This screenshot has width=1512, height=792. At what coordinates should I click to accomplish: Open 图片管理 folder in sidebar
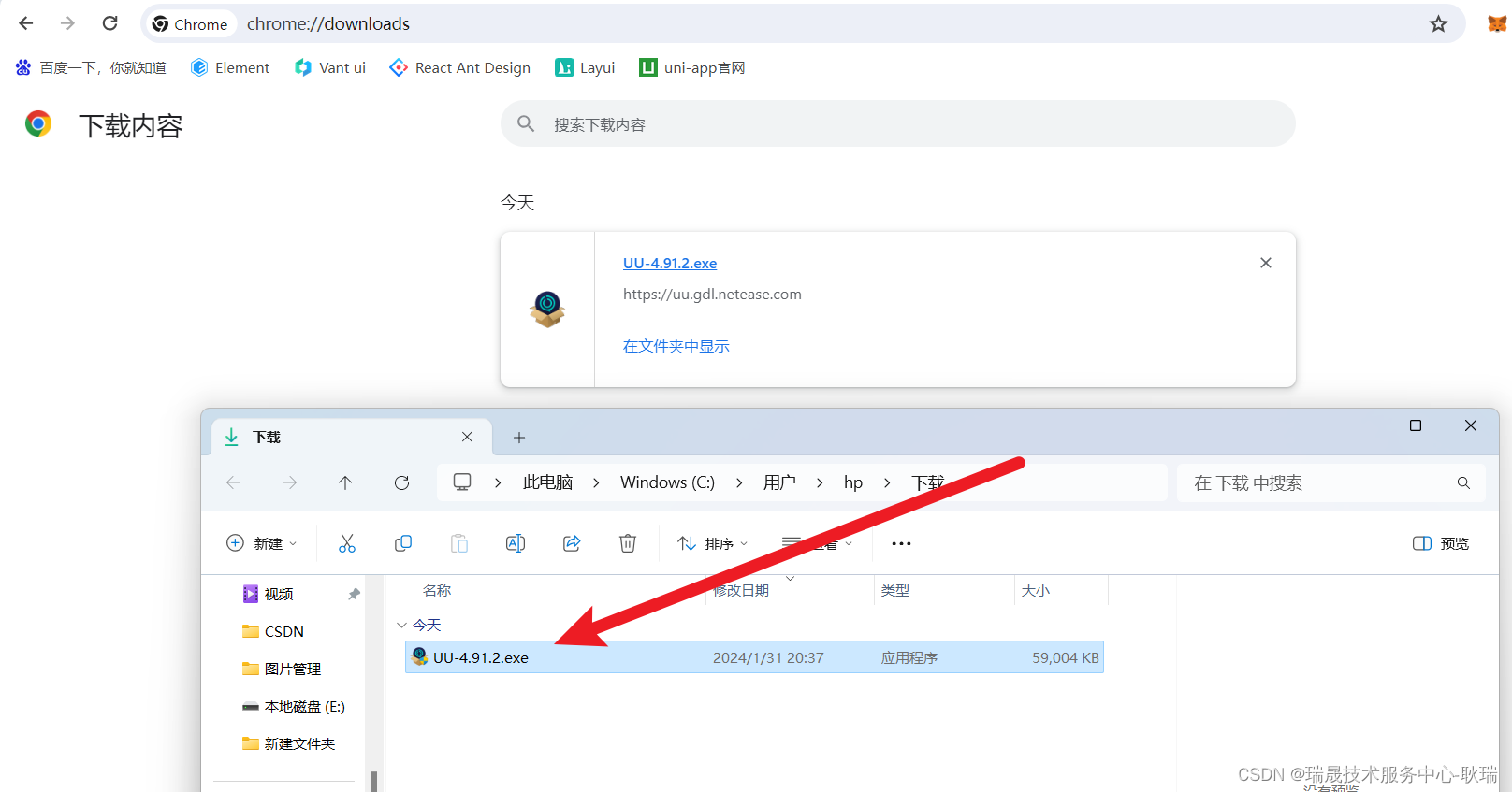pyautogui.click(x=282, y=669)
